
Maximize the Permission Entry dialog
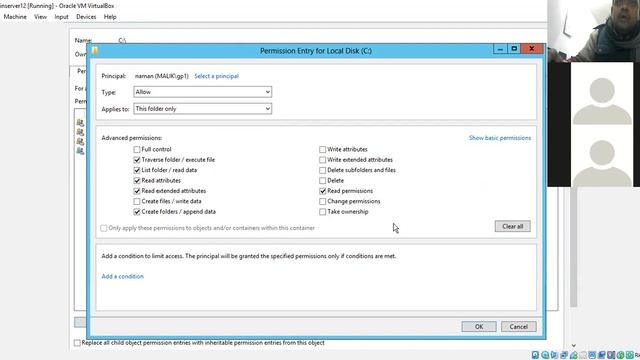[514, 49]
